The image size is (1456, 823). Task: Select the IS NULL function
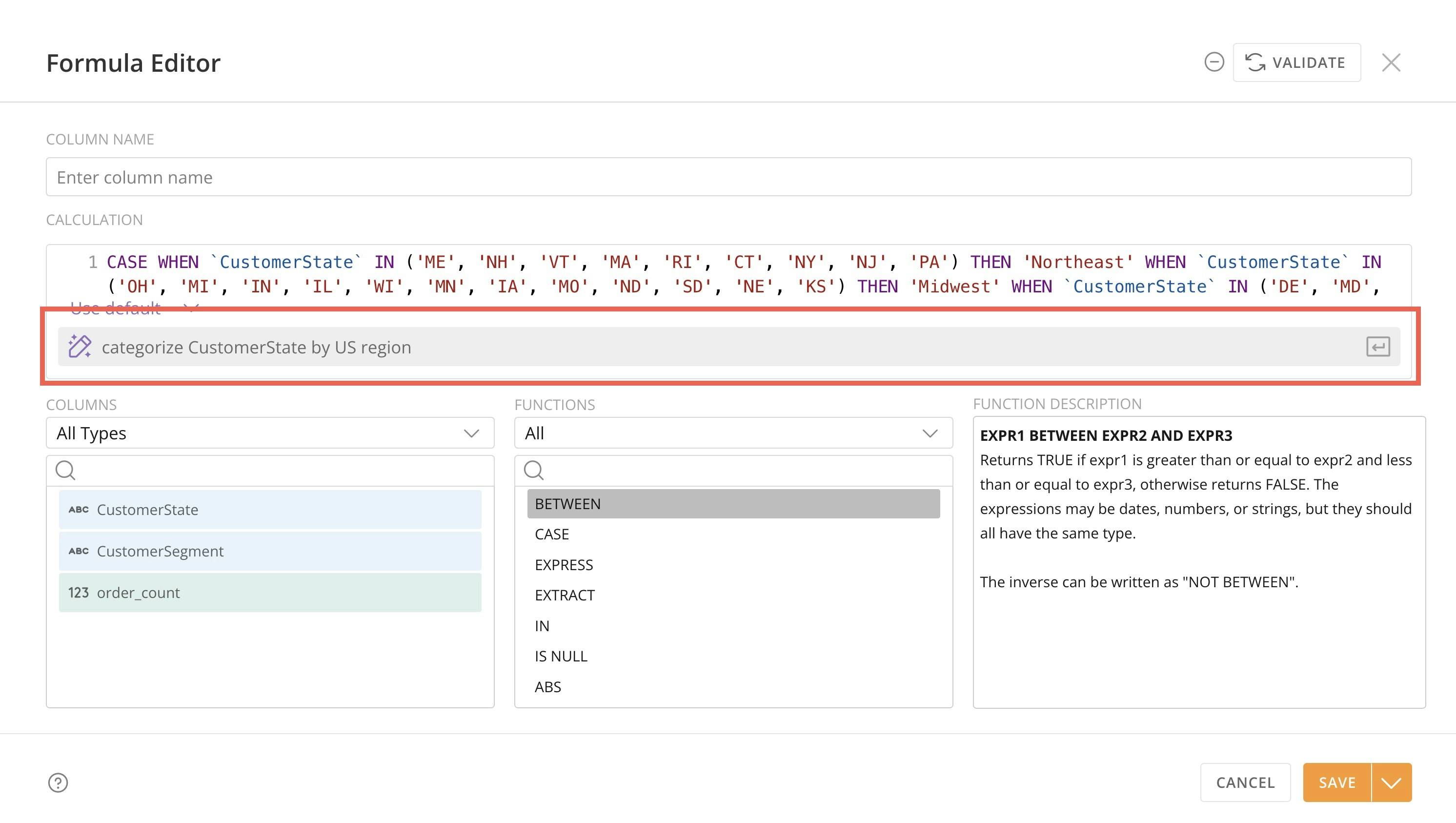click(x=561, y=656)
